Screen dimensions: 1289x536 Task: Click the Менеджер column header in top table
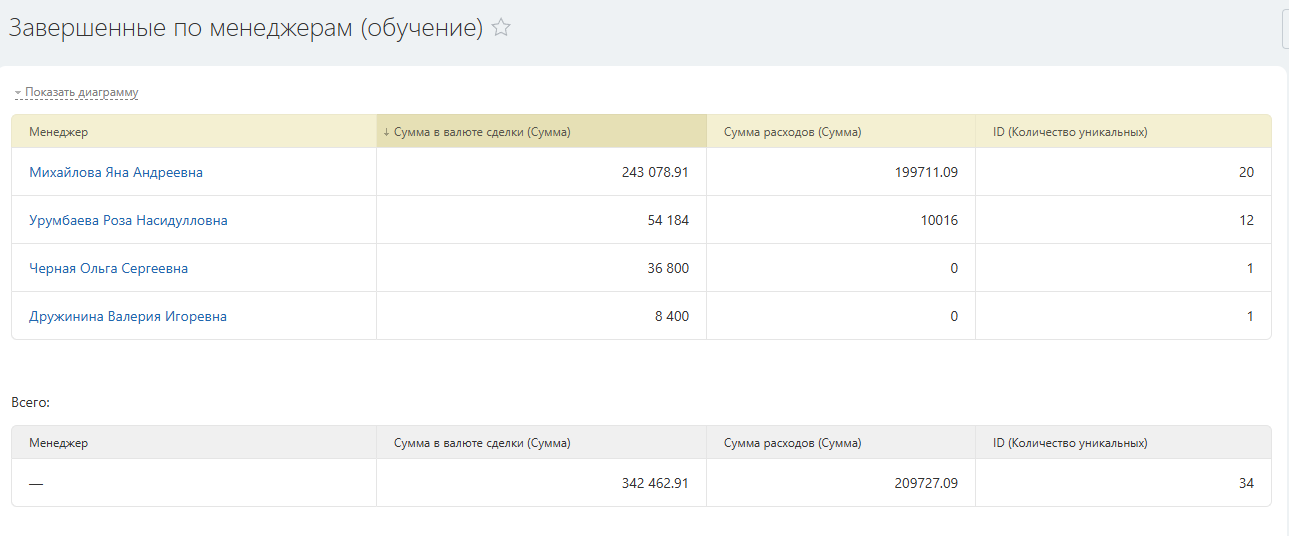click(58, 132)
